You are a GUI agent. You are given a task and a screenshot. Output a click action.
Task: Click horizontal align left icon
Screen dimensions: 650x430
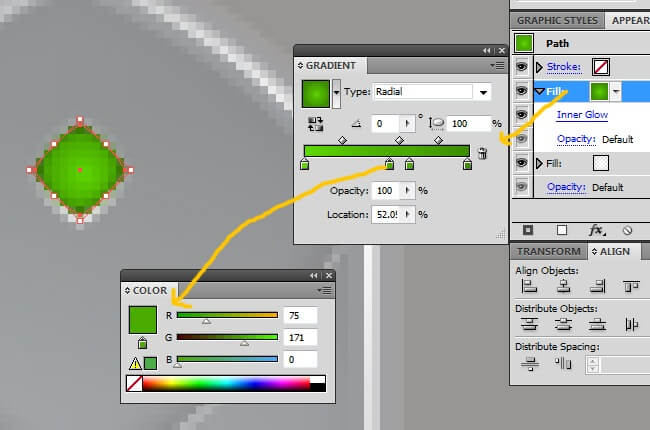[x=529, y=286]
